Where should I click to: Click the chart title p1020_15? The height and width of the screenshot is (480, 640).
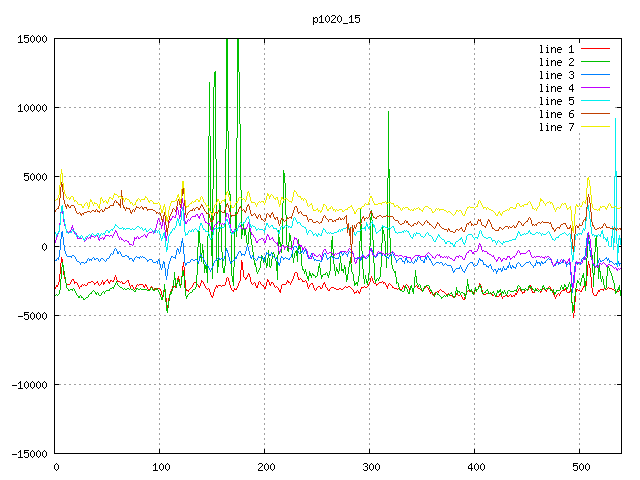[x=336, y=19]
